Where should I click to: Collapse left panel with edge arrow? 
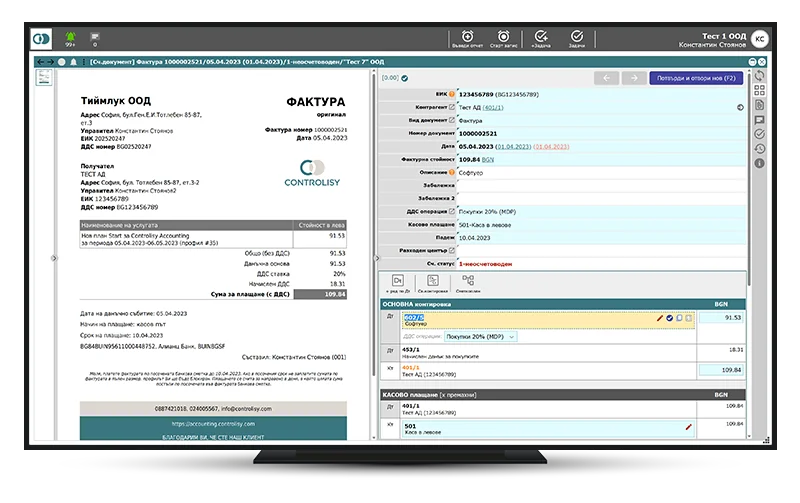[54, 258]
